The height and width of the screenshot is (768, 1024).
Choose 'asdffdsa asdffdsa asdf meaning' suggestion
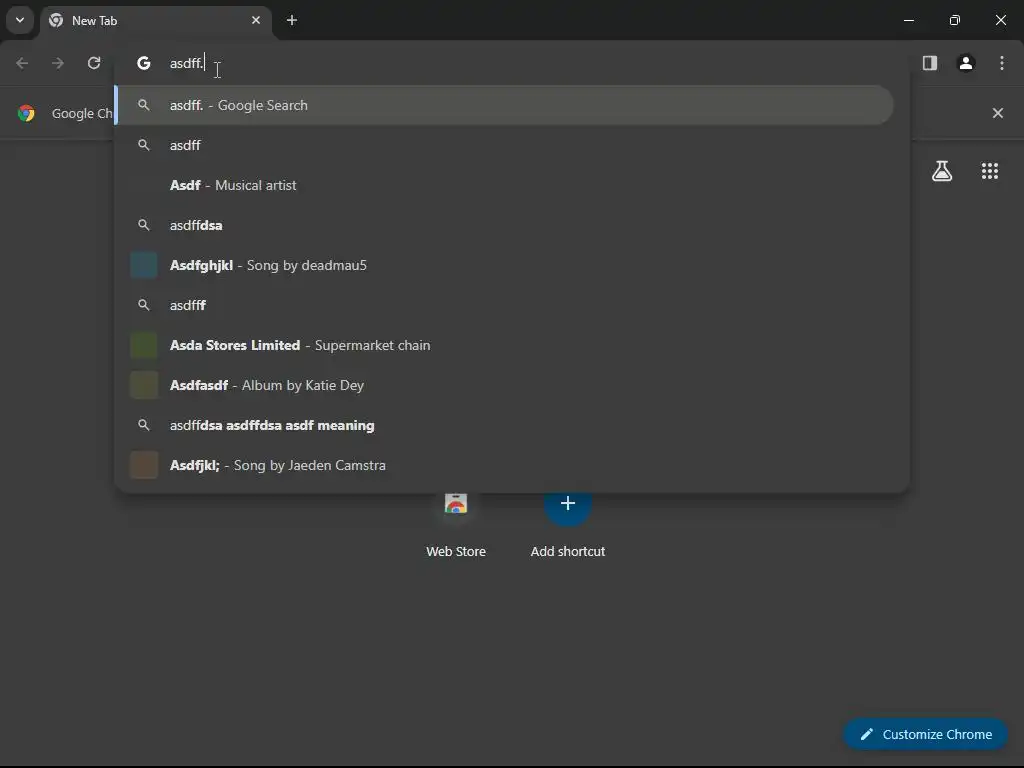[505, 425]
